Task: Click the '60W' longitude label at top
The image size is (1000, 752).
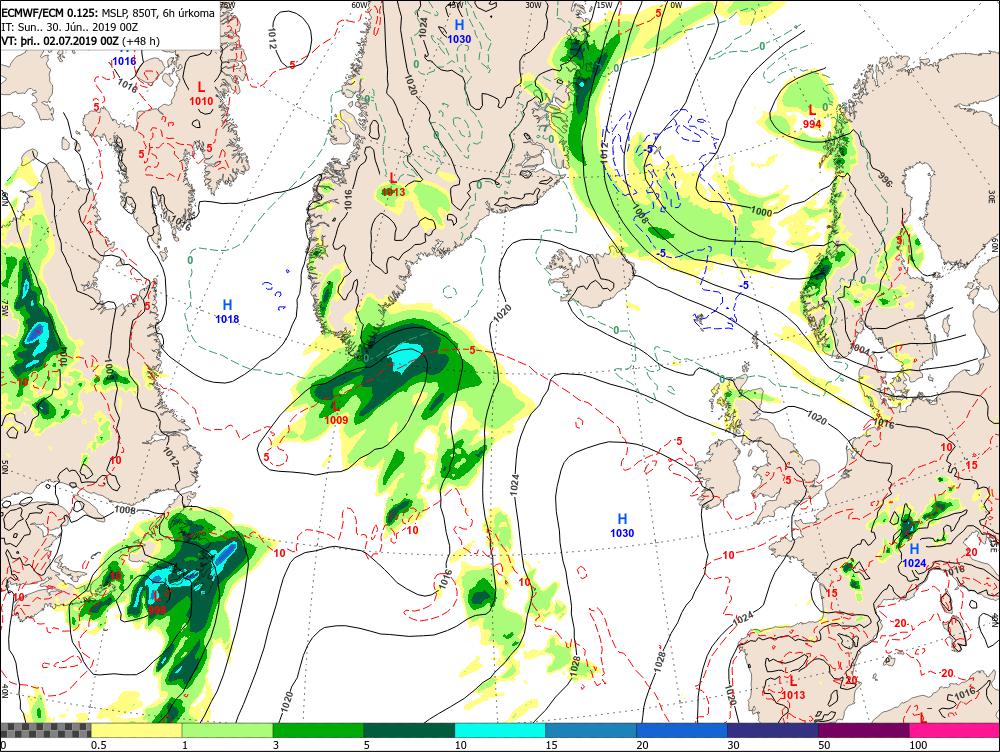Action: (360, 5)
